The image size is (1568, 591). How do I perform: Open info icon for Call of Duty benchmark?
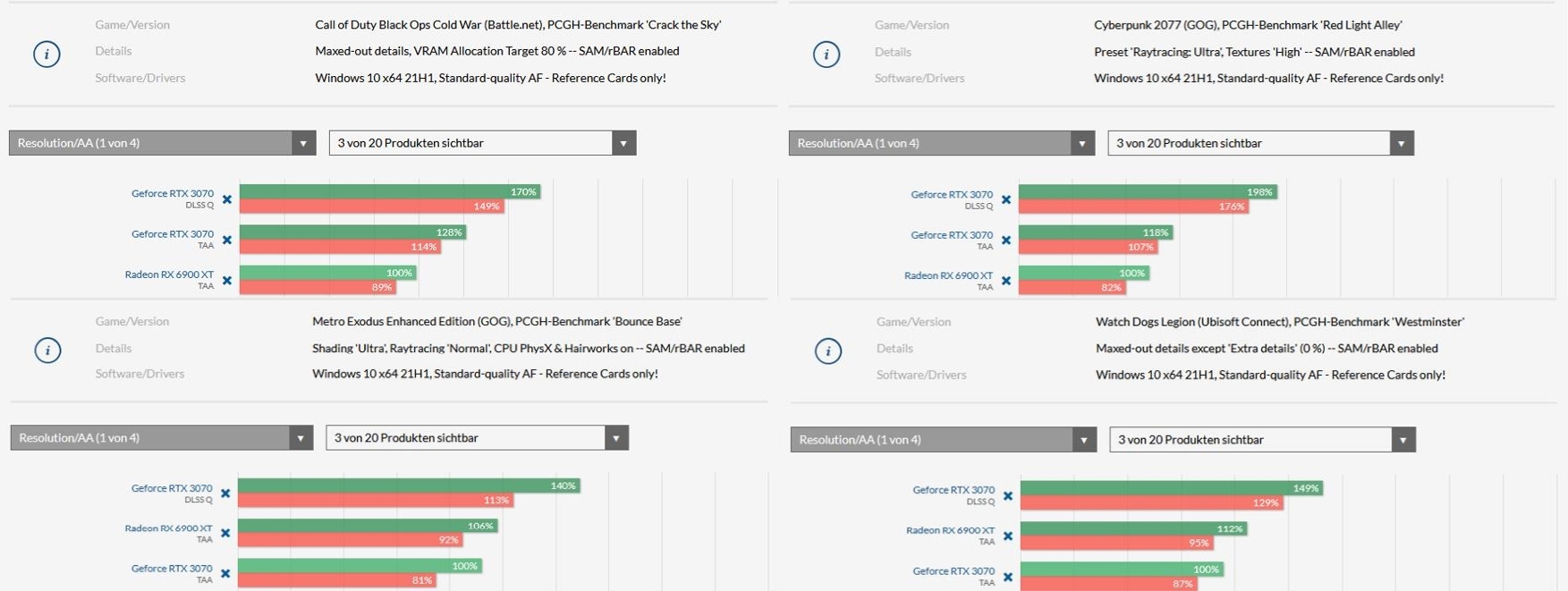point(47,54)
